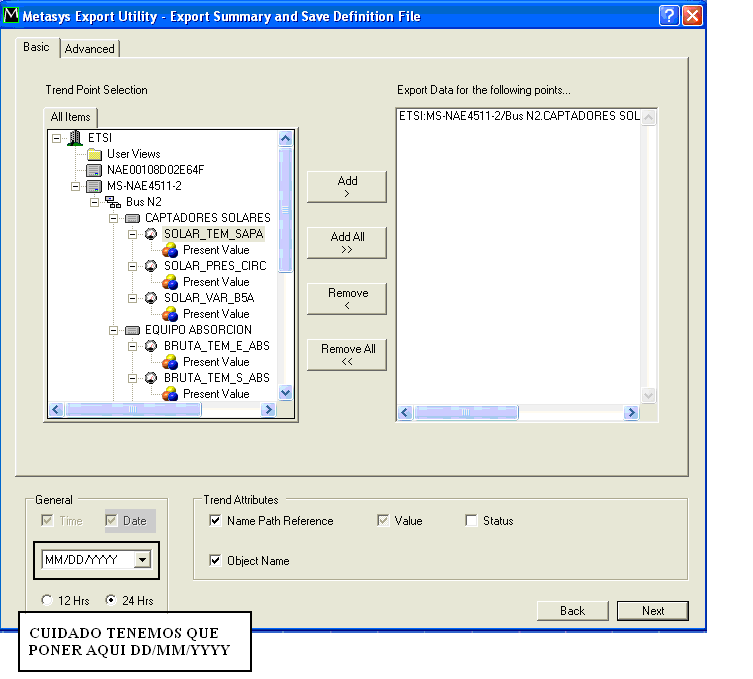This screenshot has width=753, height=679.
Task: Collapse the SOLAR_PRES_CIRC node
Action: 133,267
